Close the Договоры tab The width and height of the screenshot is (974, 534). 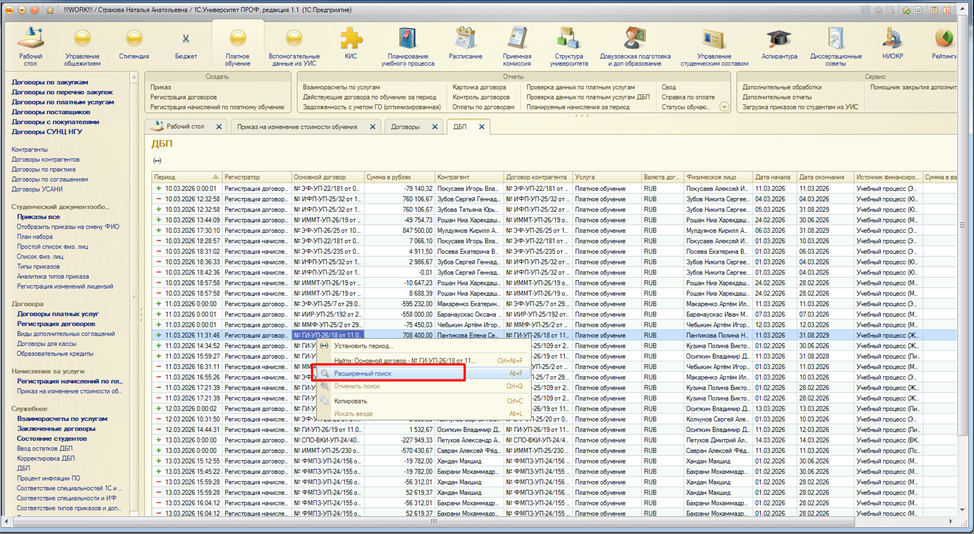click(x=436, y=127)
